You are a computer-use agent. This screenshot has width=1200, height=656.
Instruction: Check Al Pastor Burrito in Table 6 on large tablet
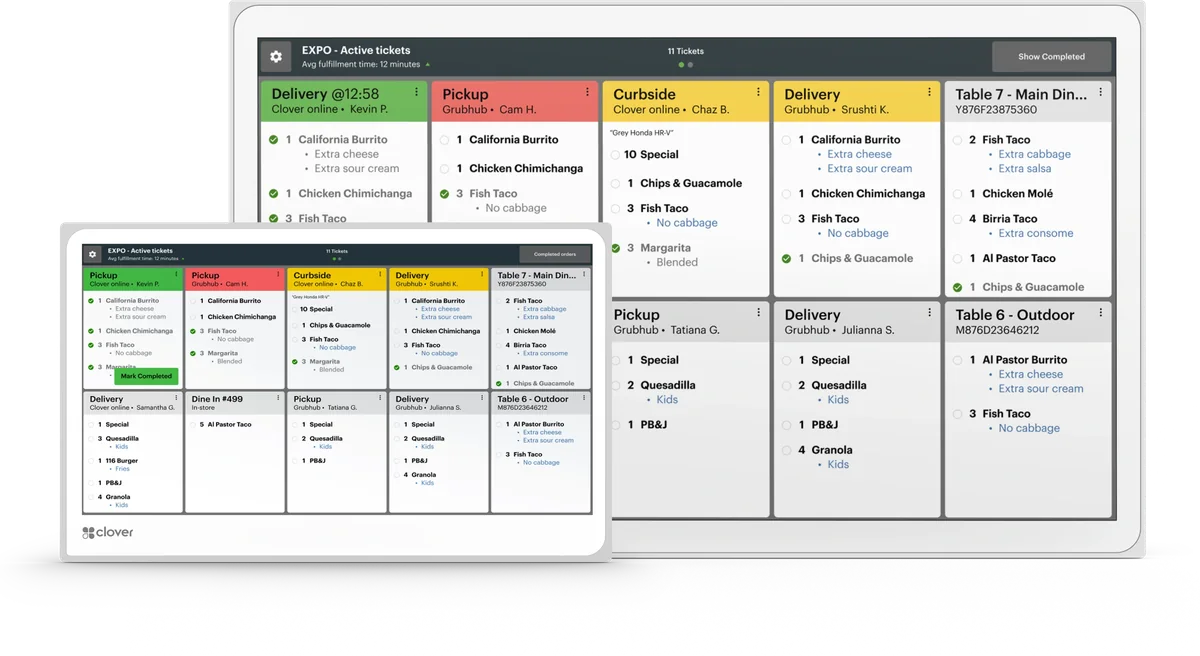coord(958,360)
